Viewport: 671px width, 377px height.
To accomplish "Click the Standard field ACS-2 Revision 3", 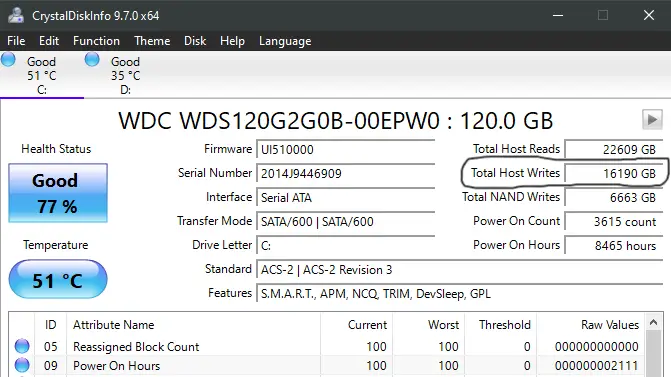I will point(460,270).
